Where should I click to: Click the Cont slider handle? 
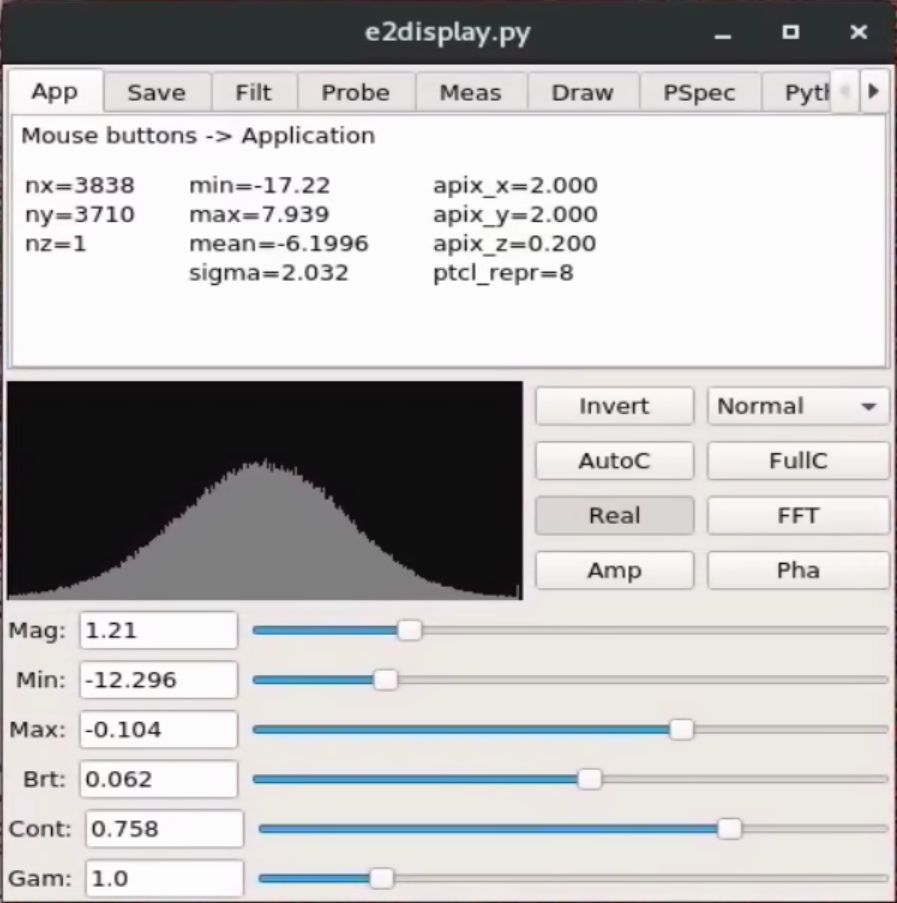pyautogui.click(x=730, y=828)
